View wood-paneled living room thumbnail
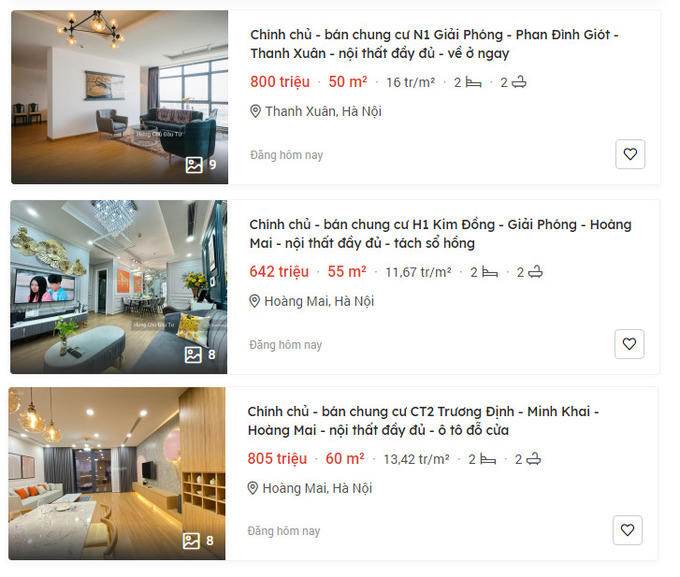This screenshot has width=680, height=577. click(x=117, y=473)
